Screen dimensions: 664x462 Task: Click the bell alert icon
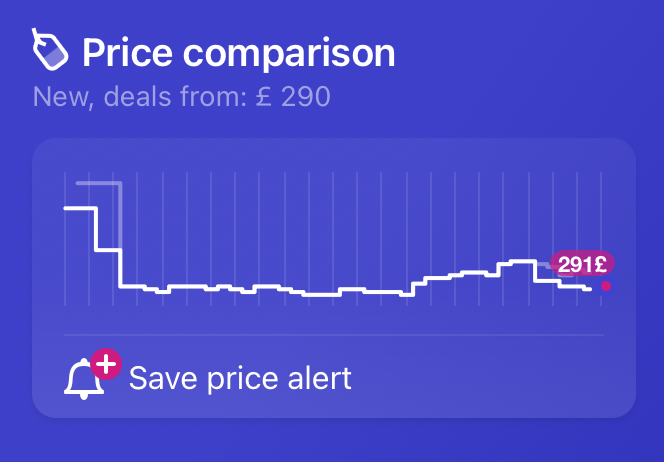point(84,380)
